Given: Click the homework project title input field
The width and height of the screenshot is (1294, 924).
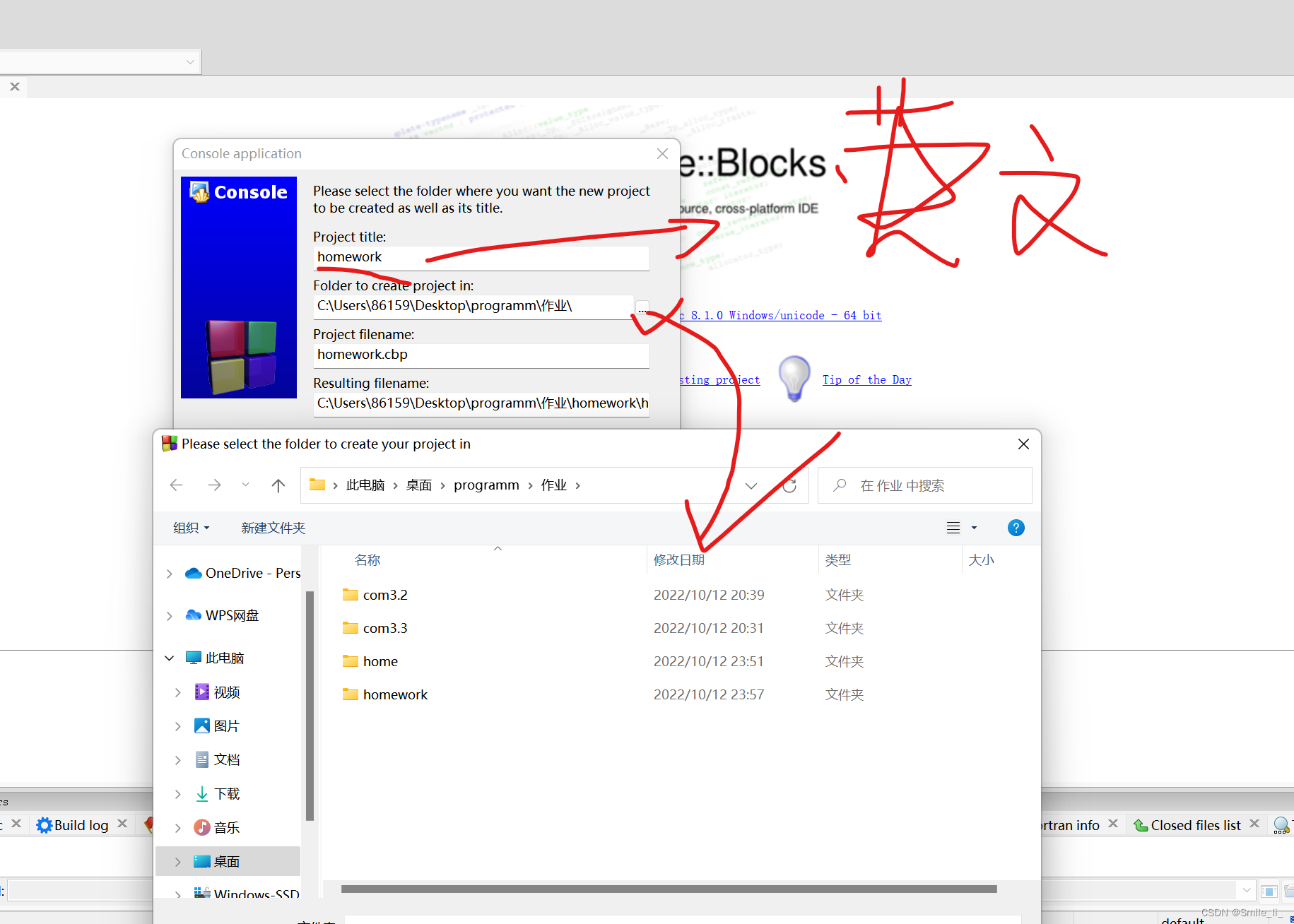Looking at the screenshot, I should click(x=481, y=258).
